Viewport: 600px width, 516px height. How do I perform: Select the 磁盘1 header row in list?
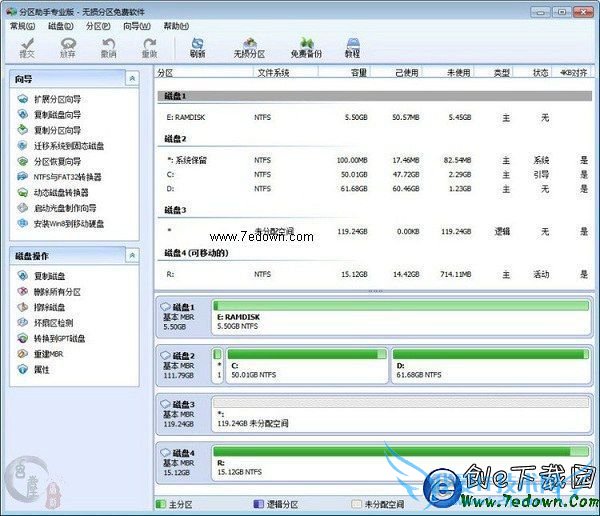coord(375,96)
